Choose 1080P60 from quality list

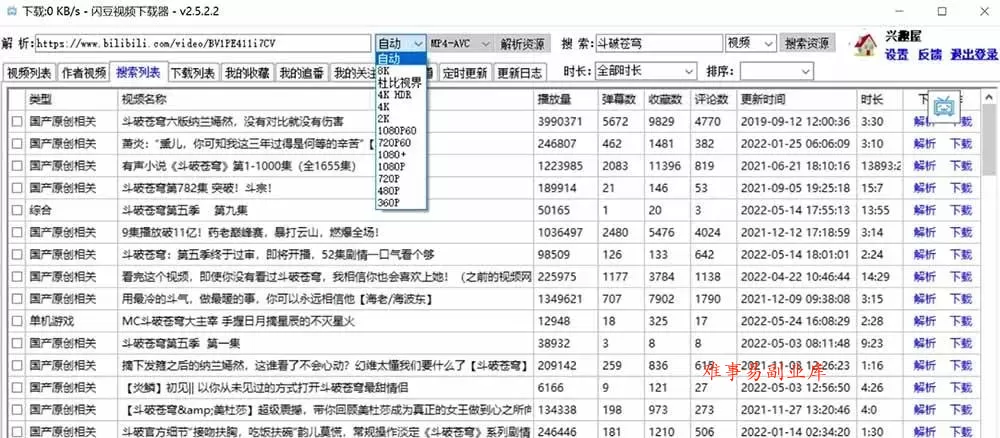click(x=401, y=131)
